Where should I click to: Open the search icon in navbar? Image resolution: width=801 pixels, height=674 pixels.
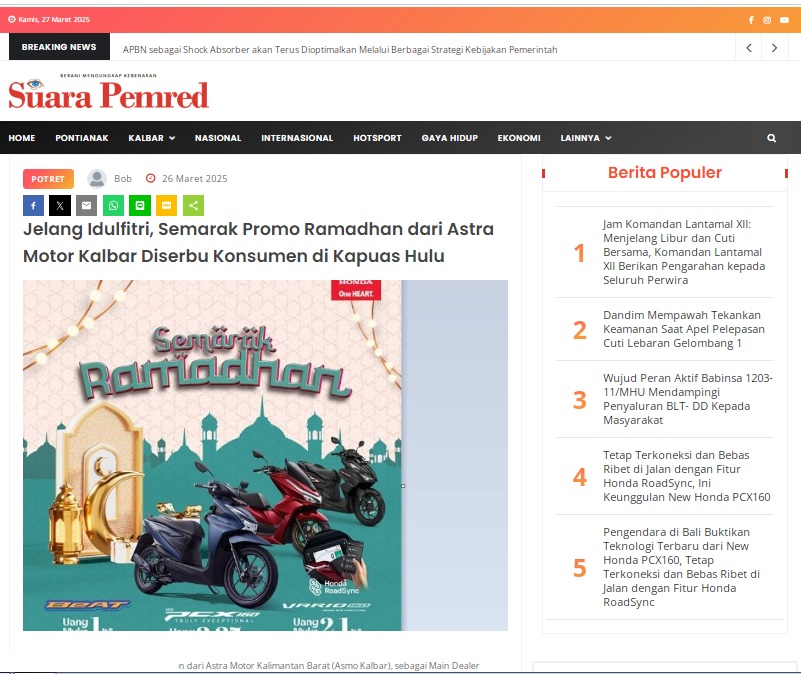[771, 138]
